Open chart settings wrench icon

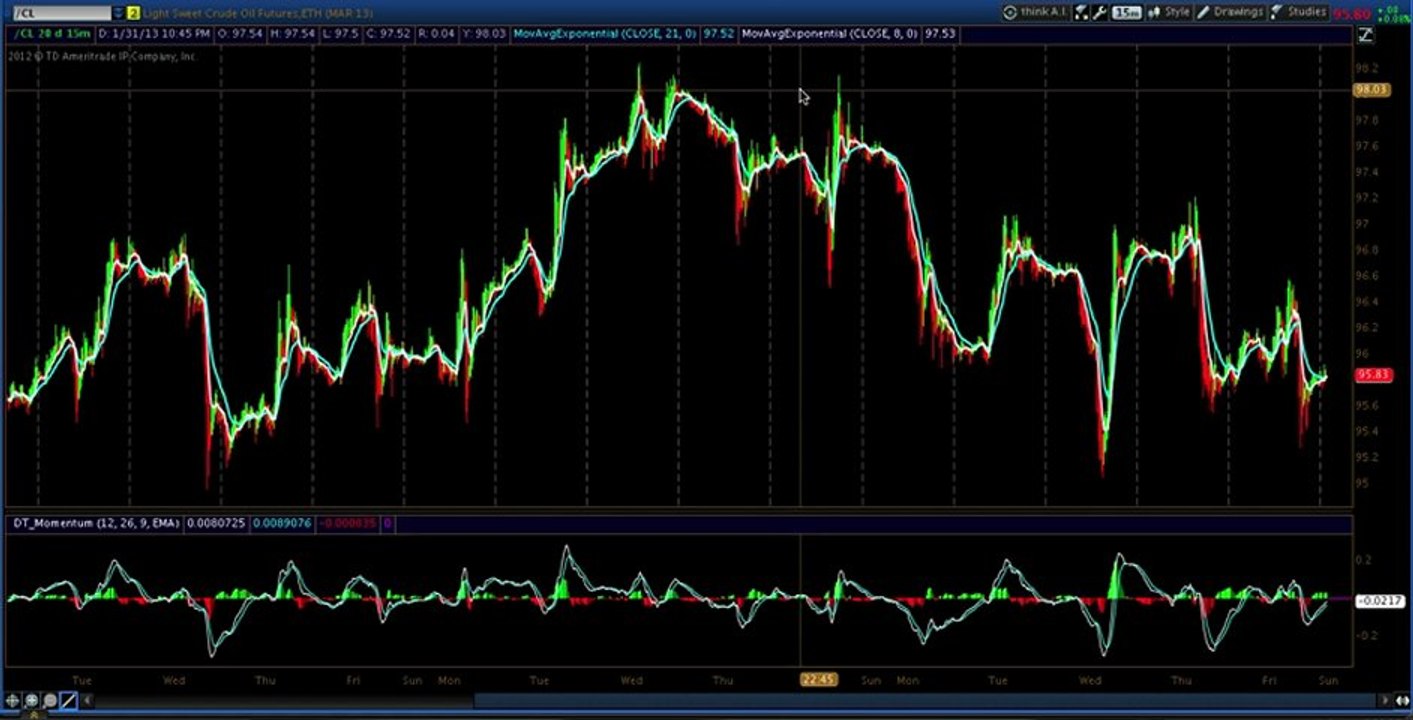[x=1099, y=13]
